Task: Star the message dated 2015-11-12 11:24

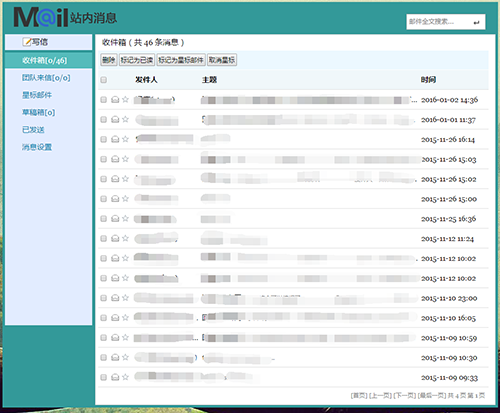Action: (125, 238)
